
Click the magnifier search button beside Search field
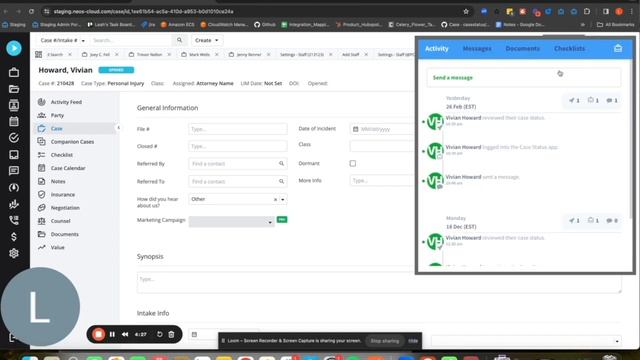180,40
